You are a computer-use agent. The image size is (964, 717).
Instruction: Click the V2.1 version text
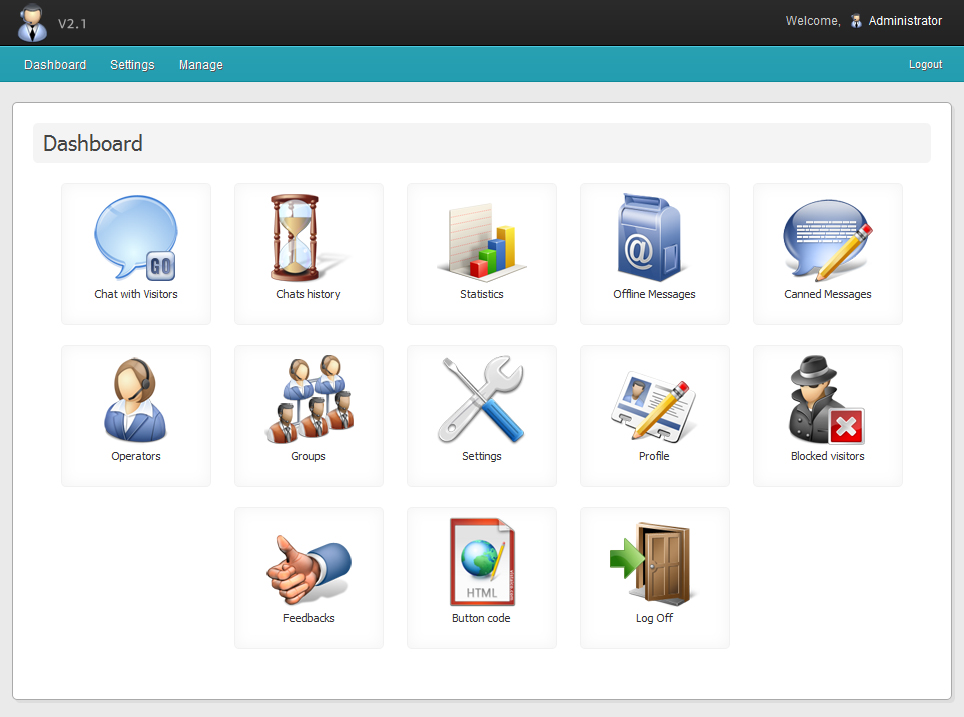pos(73,24)
